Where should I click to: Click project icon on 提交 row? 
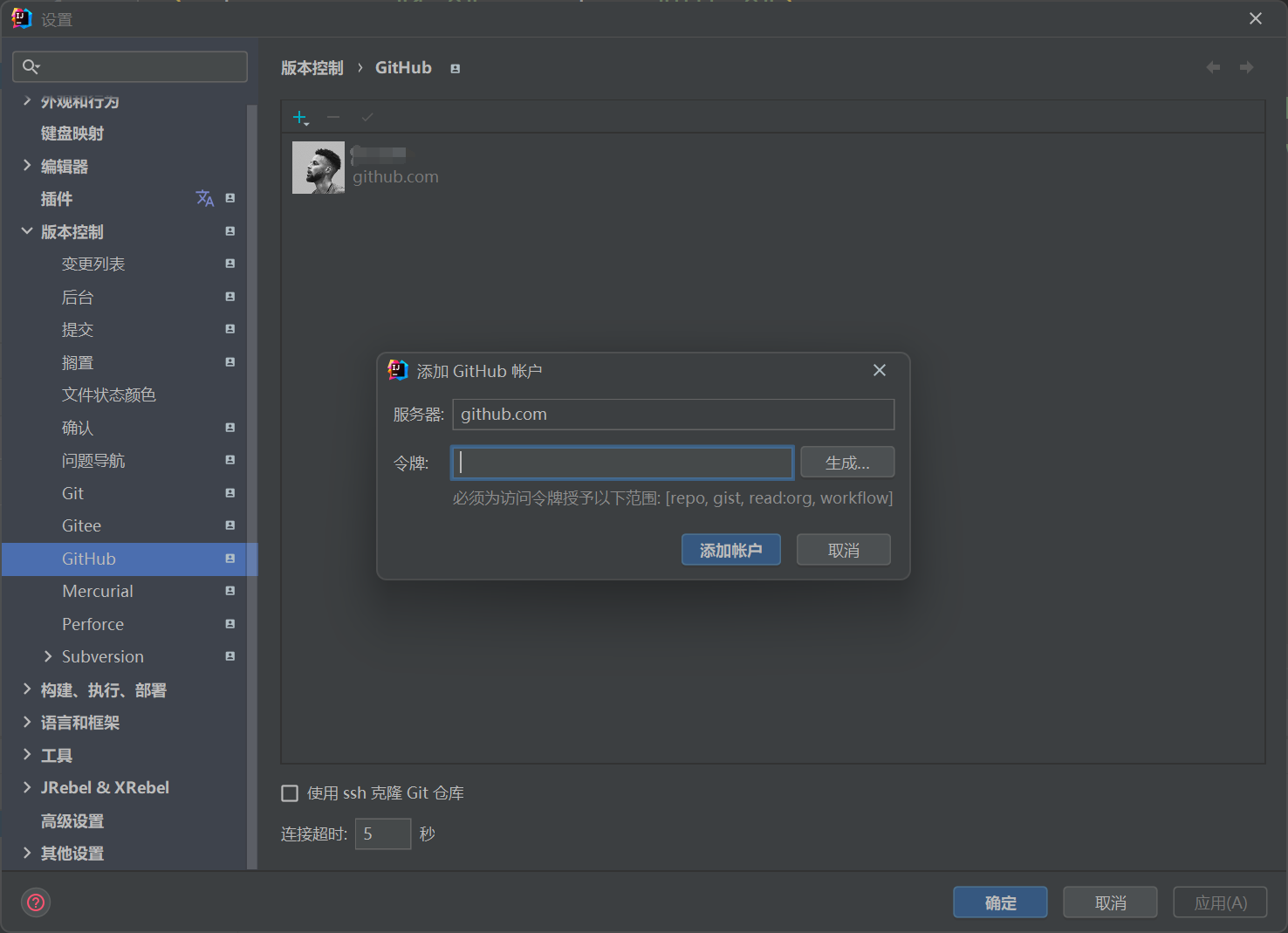click(x=230, y=329)
